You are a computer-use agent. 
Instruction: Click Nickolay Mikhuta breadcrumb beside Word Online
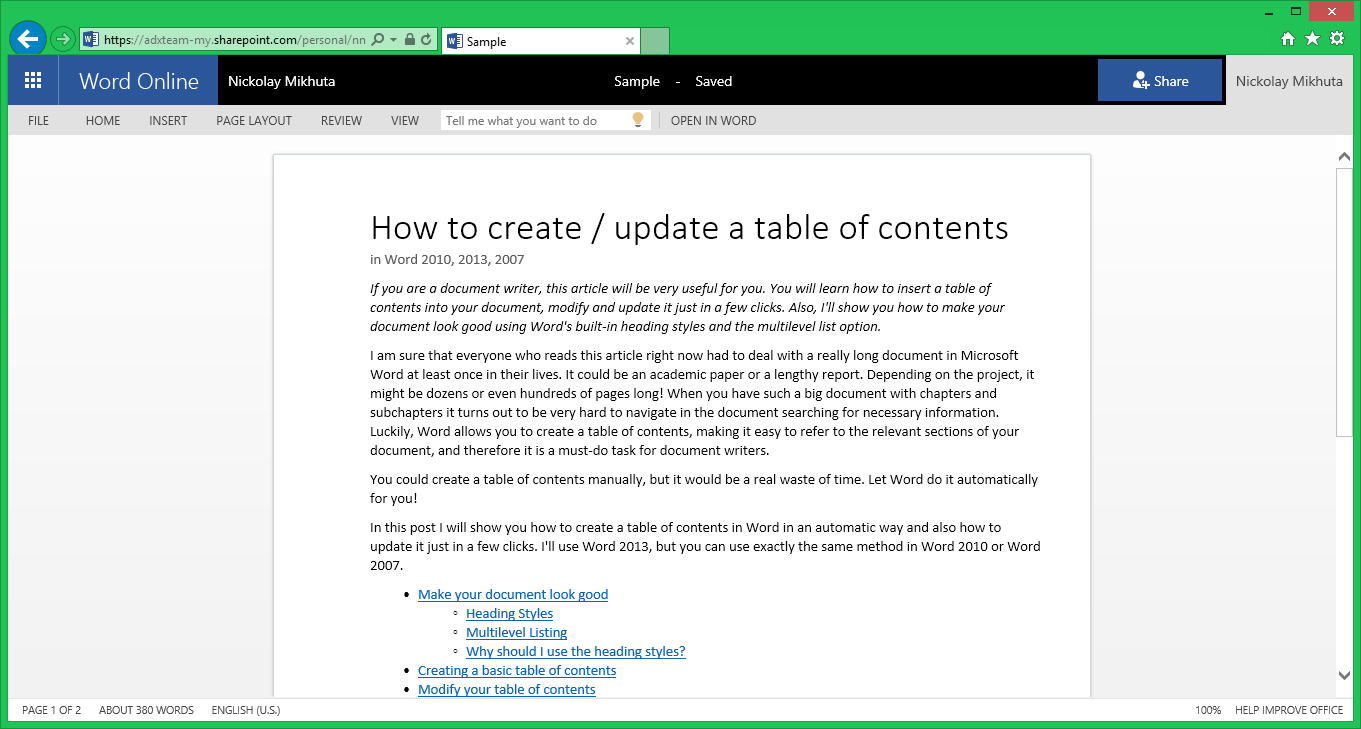(x=281, y=81)
